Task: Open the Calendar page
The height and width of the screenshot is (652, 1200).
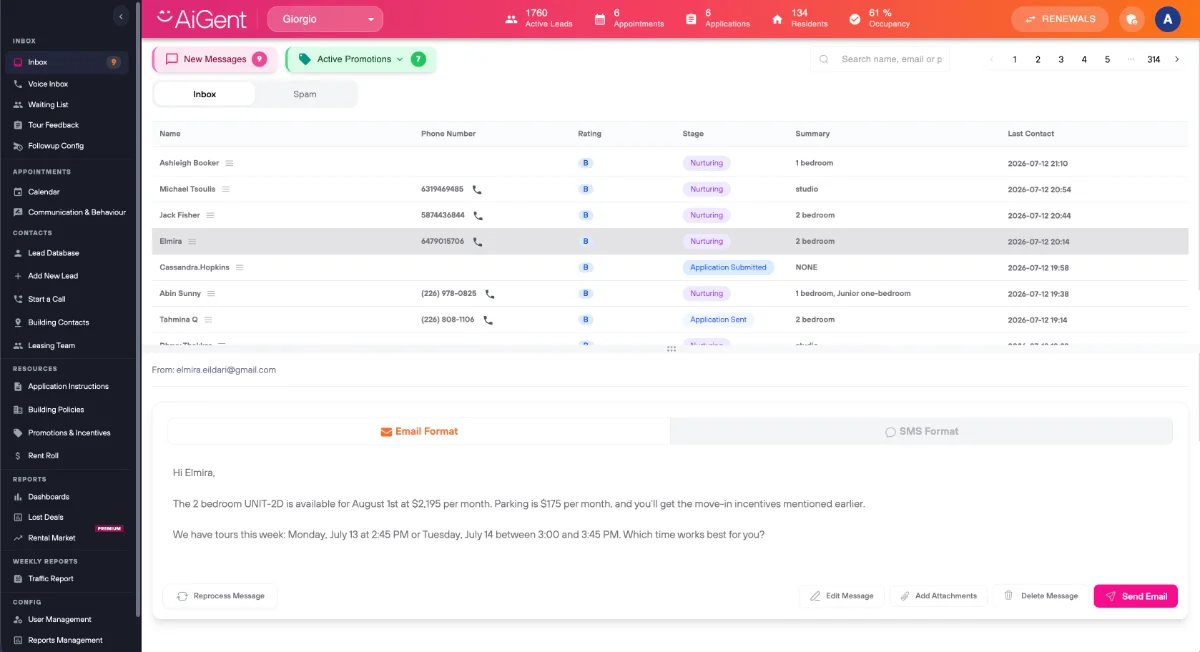Action: pyautogui.click(x=44, y=191)
